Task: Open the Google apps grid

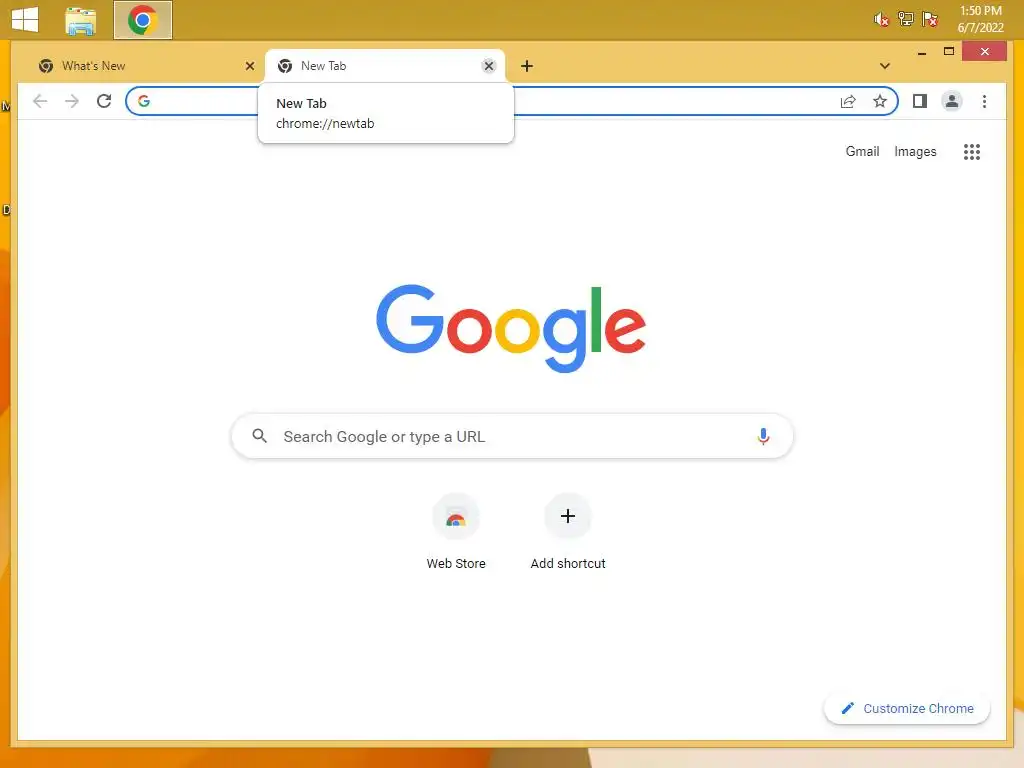Action: tap(972, 152)
